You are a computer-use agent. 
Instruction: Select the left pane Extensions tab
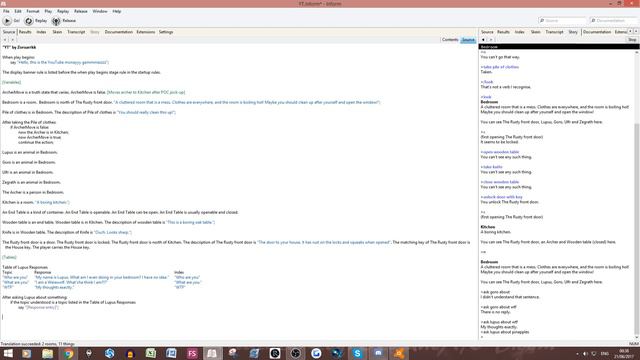click(x=146, y=32)
